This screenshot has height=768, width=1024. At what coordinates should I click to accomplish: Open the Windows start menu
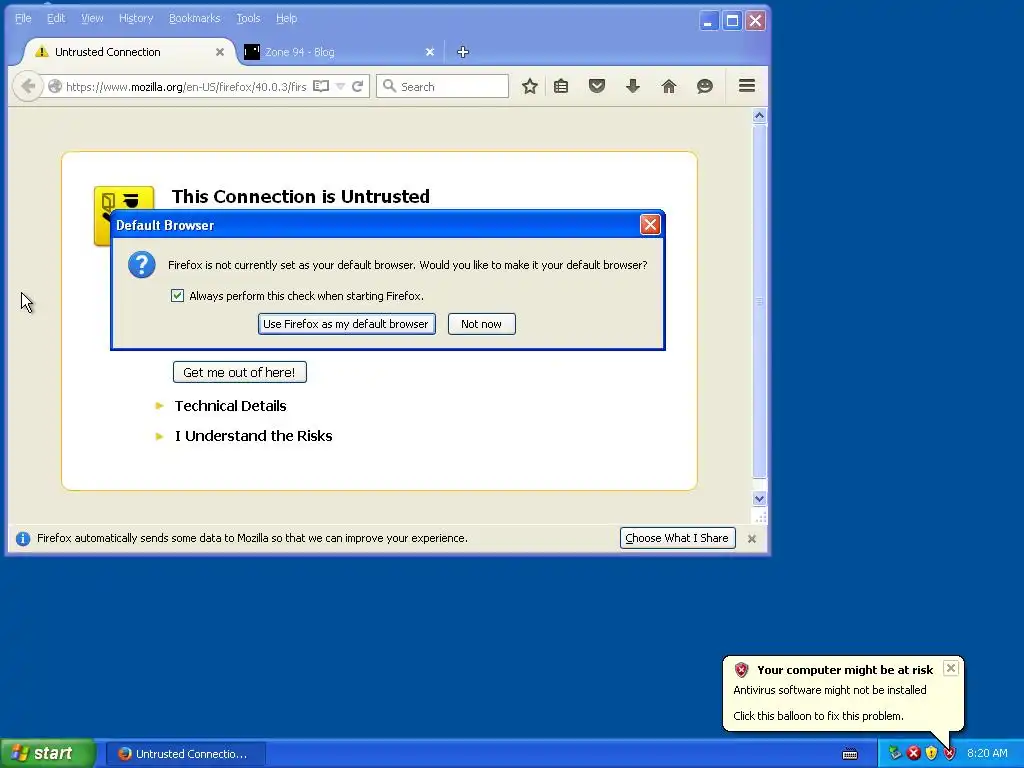tap(47, 754)
